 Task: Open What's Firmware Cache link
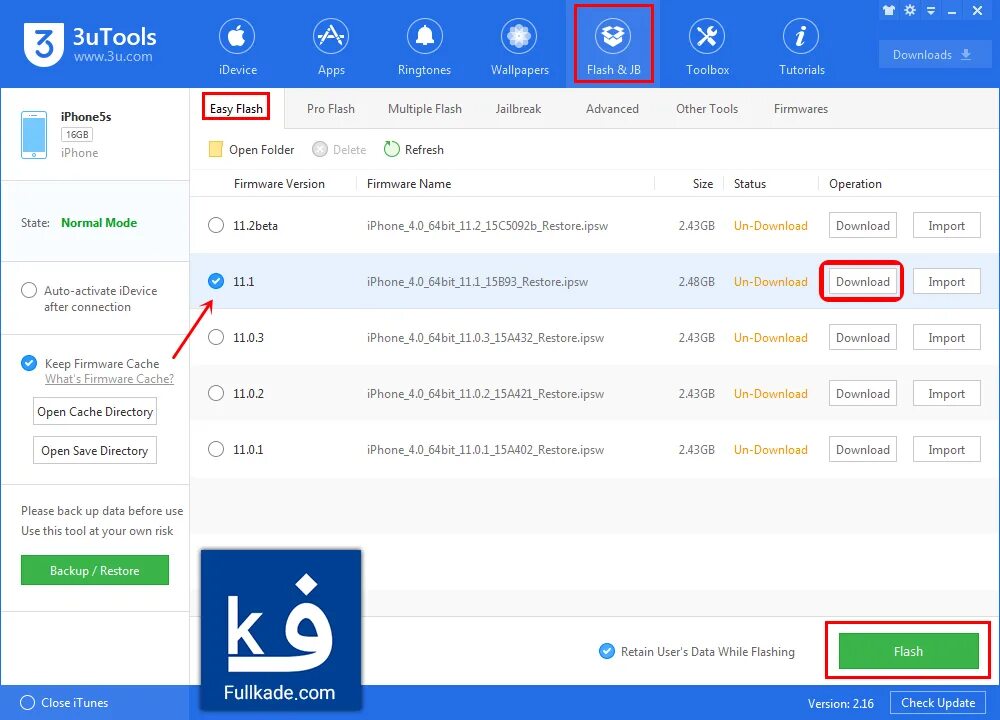pyautogui.click(x=109, y=379)
